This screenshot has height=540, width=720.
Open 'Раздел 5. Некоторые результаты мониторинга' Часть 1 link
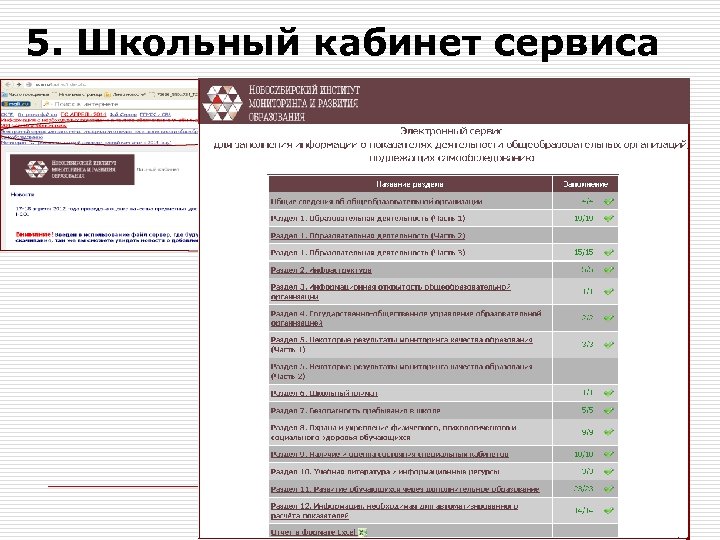click(x=401, y=344)
